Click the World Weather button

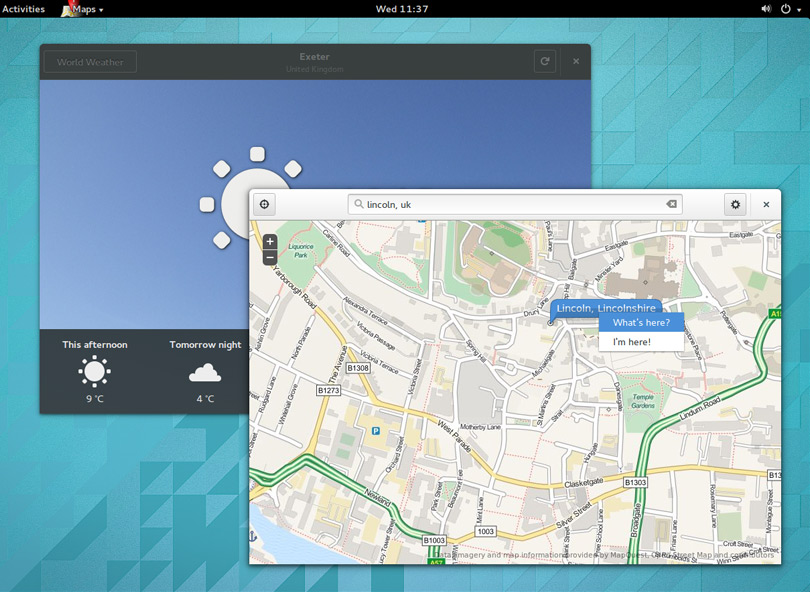tap(88, 61)
